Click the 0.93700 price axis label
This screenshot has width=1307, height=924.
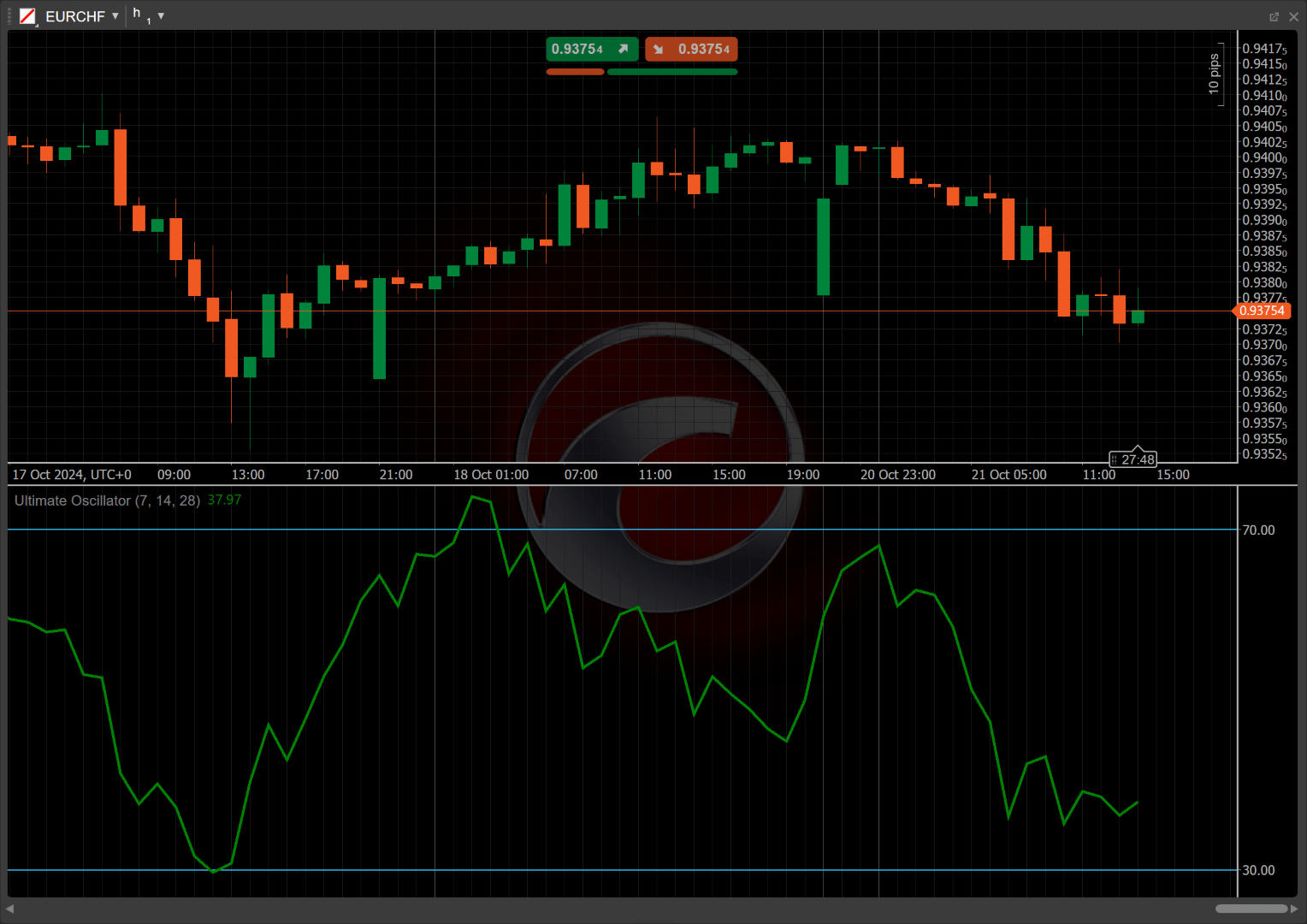coord(1264,346)
